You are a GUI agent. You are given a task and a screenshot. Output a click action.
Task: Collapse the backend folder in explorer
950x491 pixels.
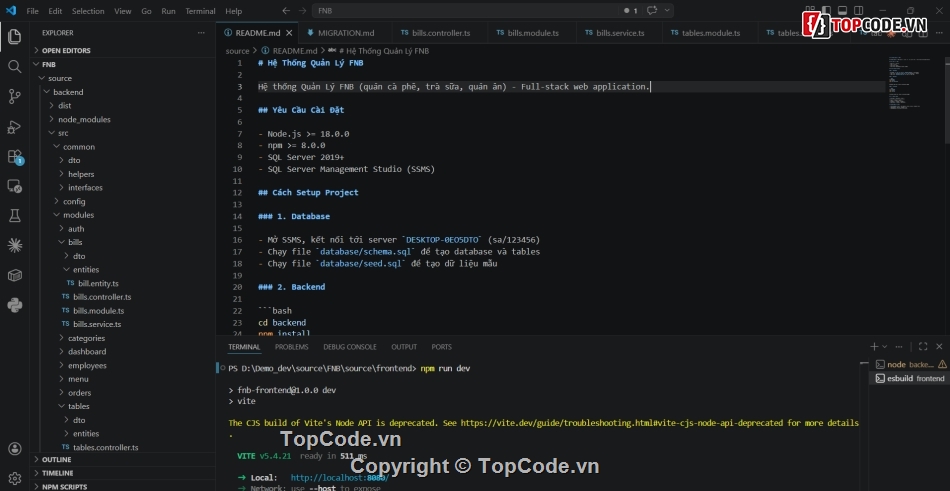[x=68, y=92]
